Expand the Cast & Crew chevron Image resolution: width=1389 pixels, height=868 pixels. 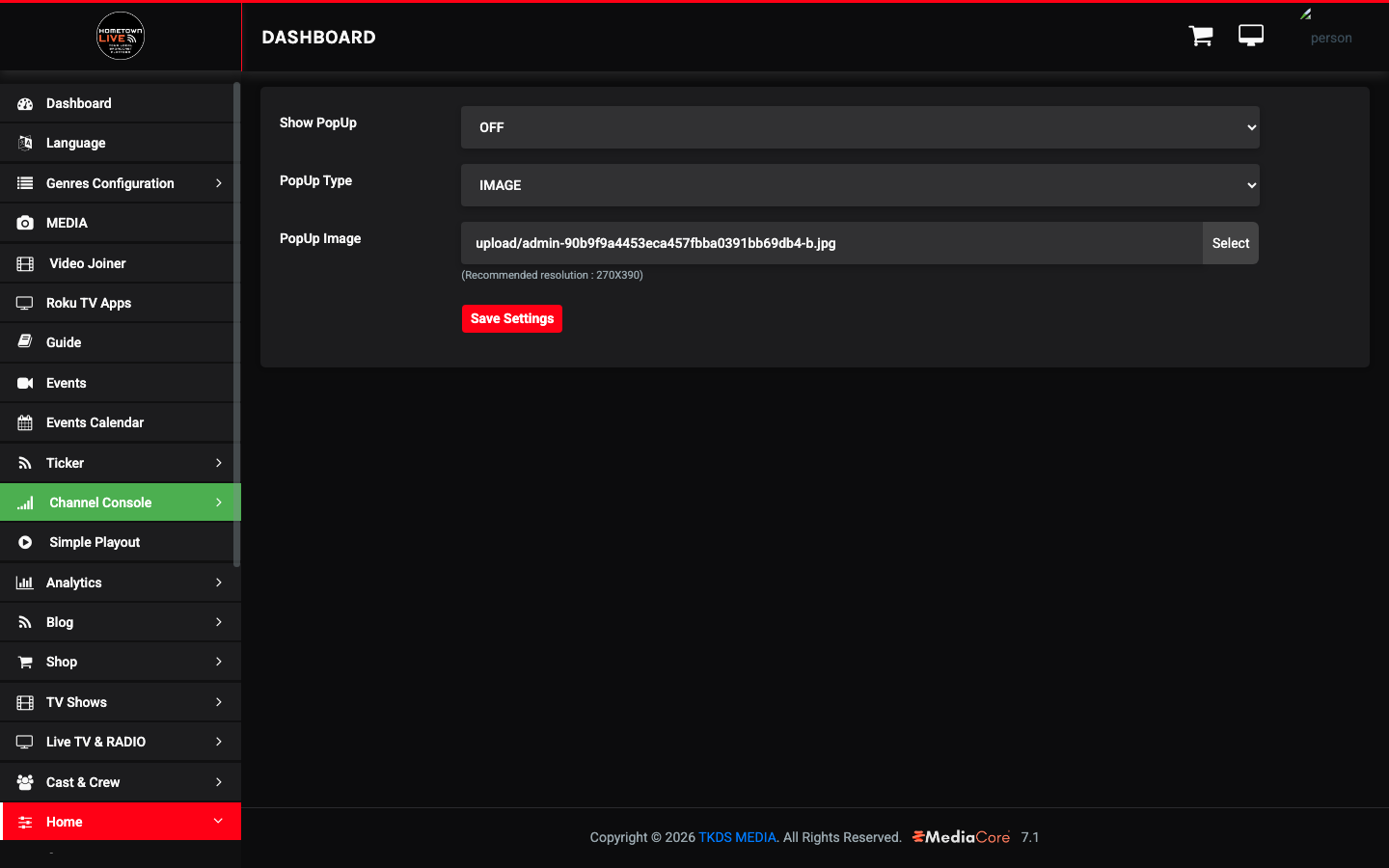pos(219,782)
